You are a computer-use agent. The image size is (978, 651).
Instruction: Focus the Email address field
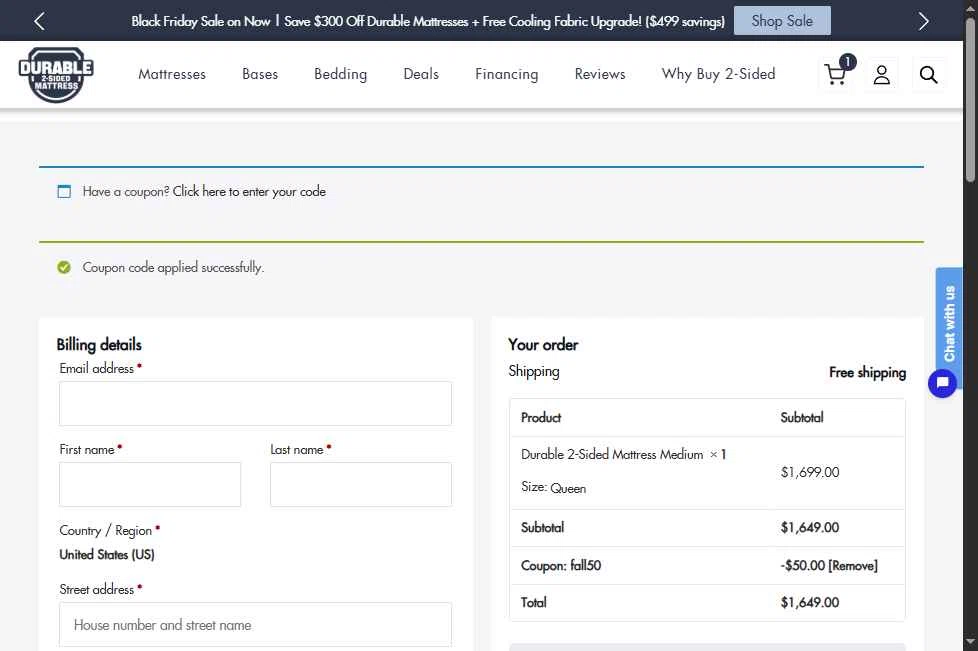pyautogui.click(x=255, y=403)
